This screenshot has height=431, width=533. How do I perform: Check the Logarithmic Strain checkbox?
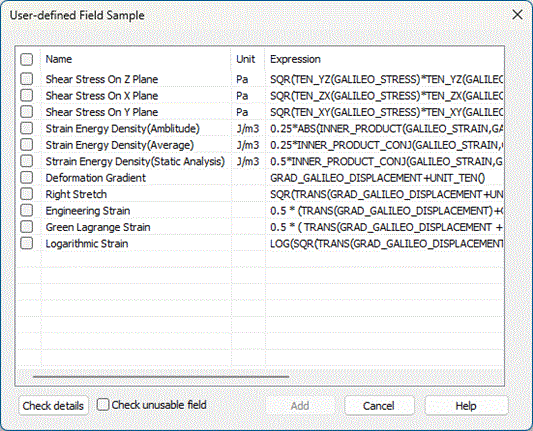[x=27, y=243]
